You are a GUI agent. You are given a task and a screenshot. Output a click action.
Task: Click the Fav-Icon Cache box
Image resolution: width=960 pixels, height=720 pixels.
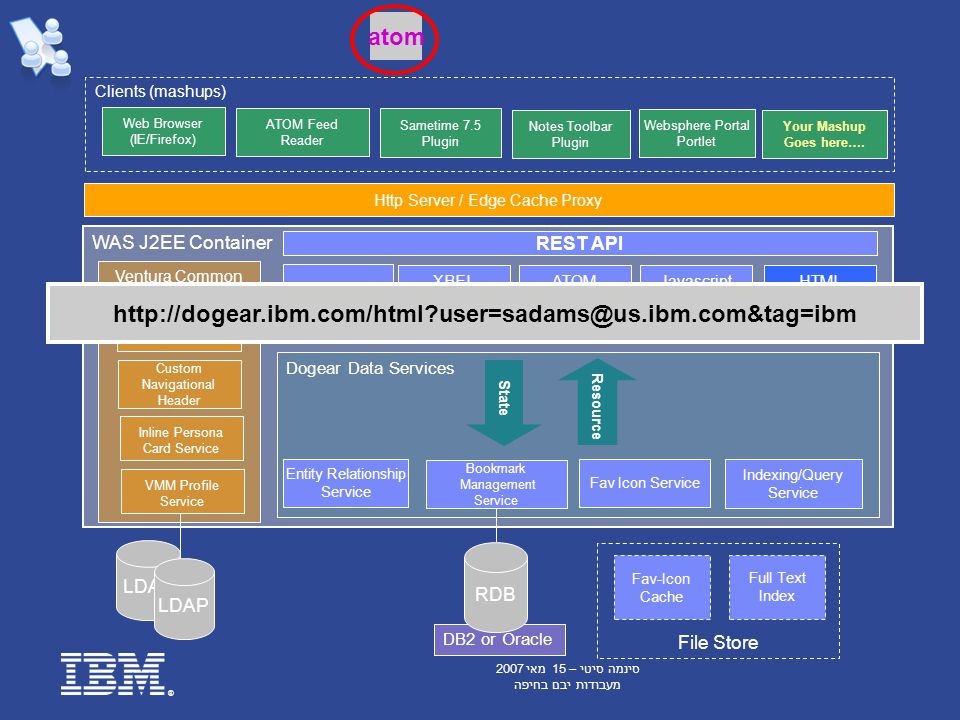pyautogui.click(x=662, y=588)
